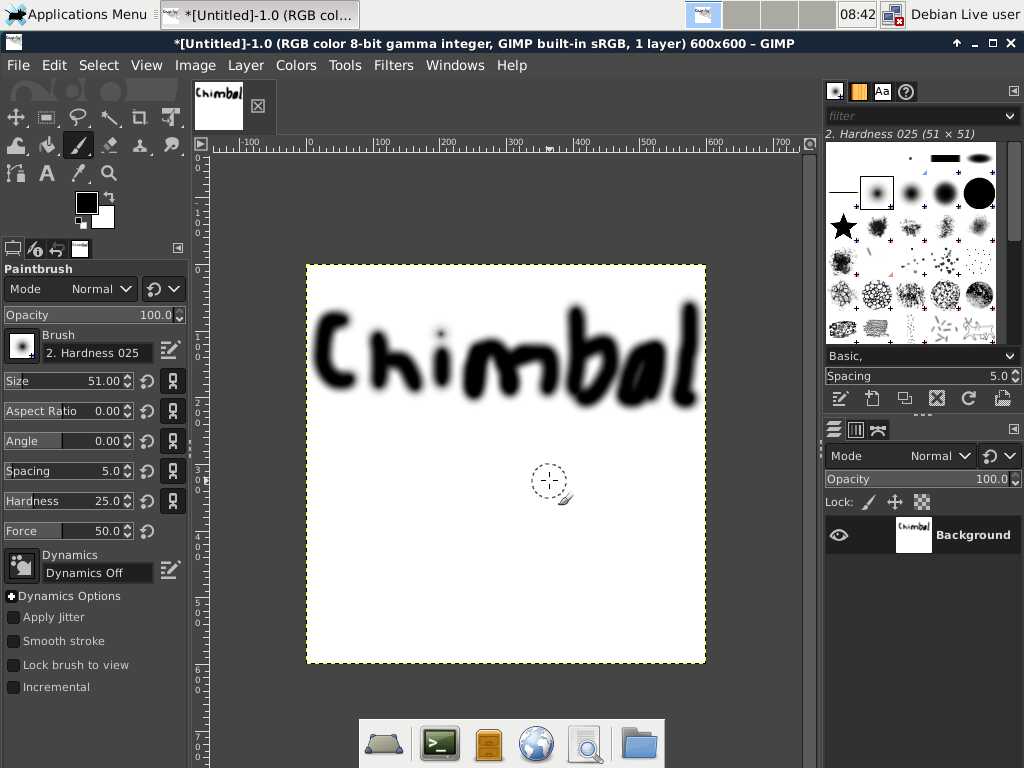Link Angle to brush default
1024x768 pixels.
coord(173,441)
